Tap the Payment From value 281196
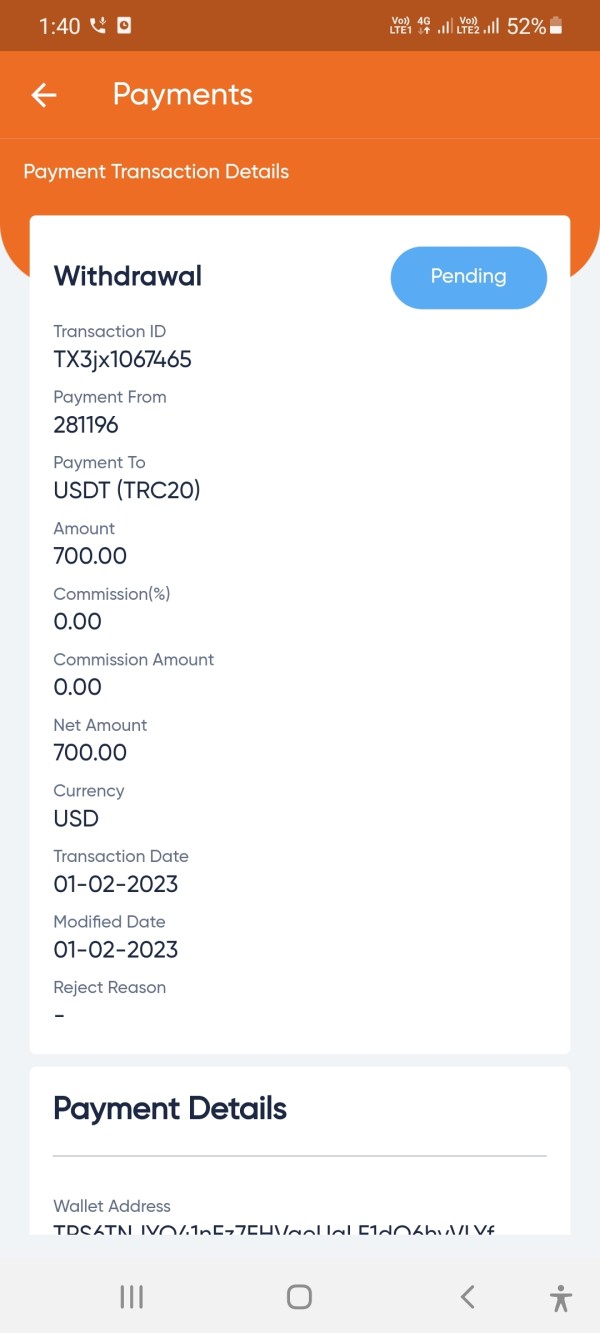 click(86, 425)
